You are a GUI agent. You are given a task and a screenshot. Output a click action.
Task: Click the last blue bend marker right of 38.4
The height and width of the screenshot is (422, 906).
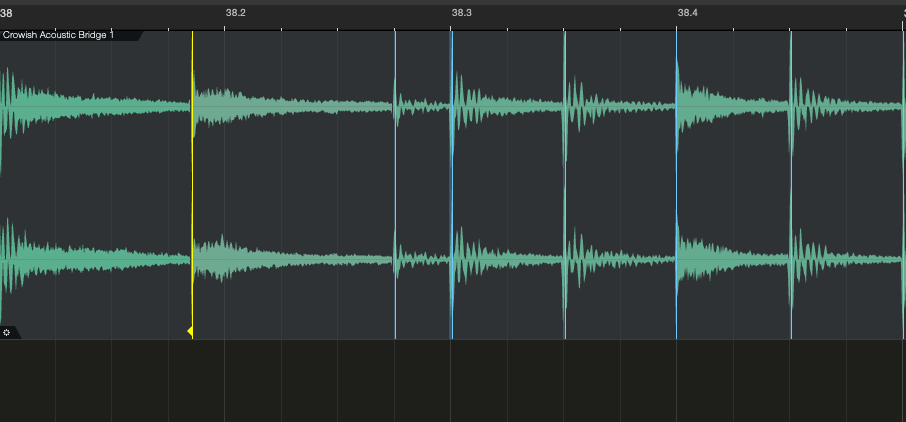pos(791,180)
